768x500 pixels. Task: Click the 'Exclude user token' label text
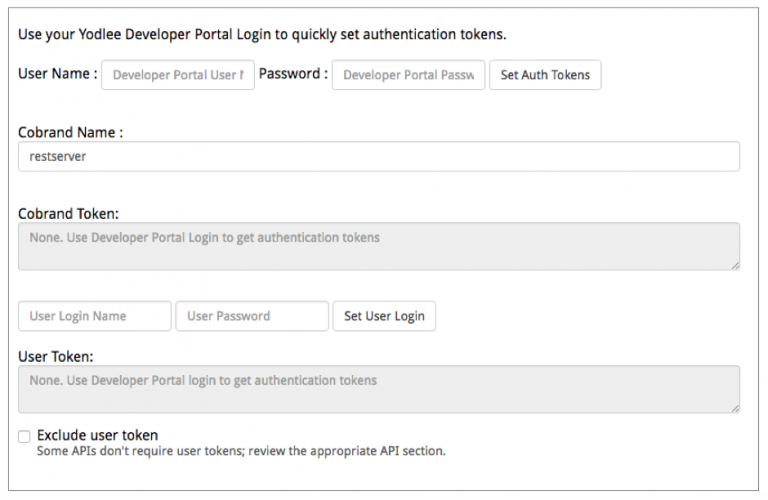point(97,435)
